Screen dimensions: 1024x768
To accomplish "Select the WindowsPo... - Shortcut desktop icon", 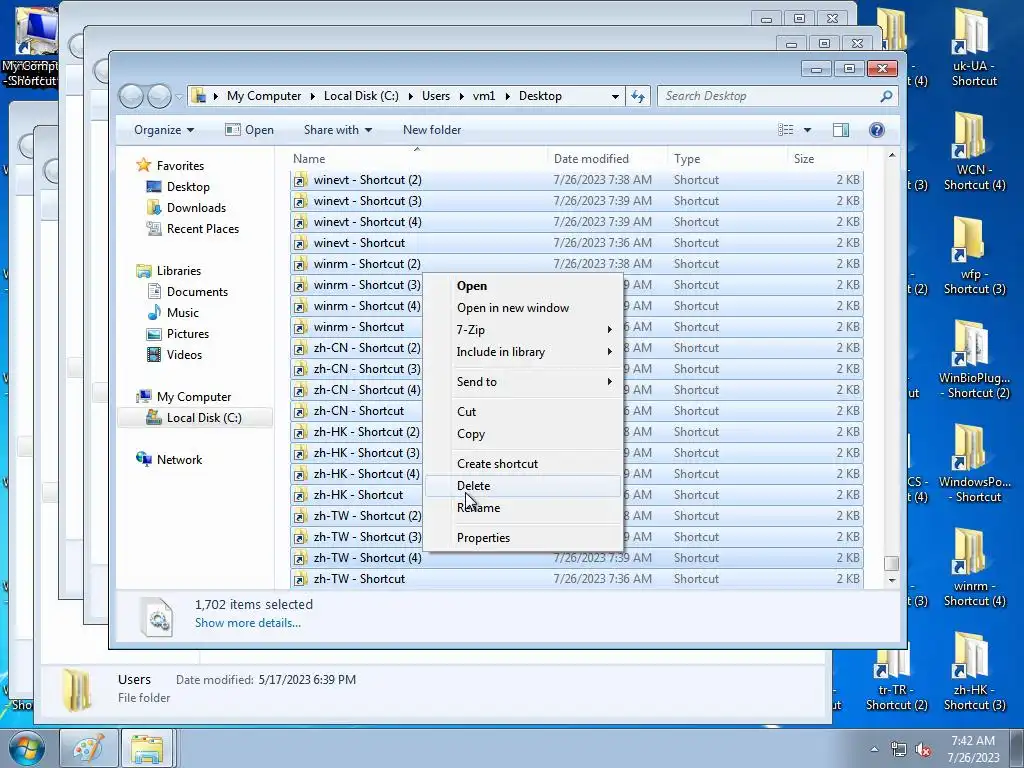I will click(x=974, y=463).
